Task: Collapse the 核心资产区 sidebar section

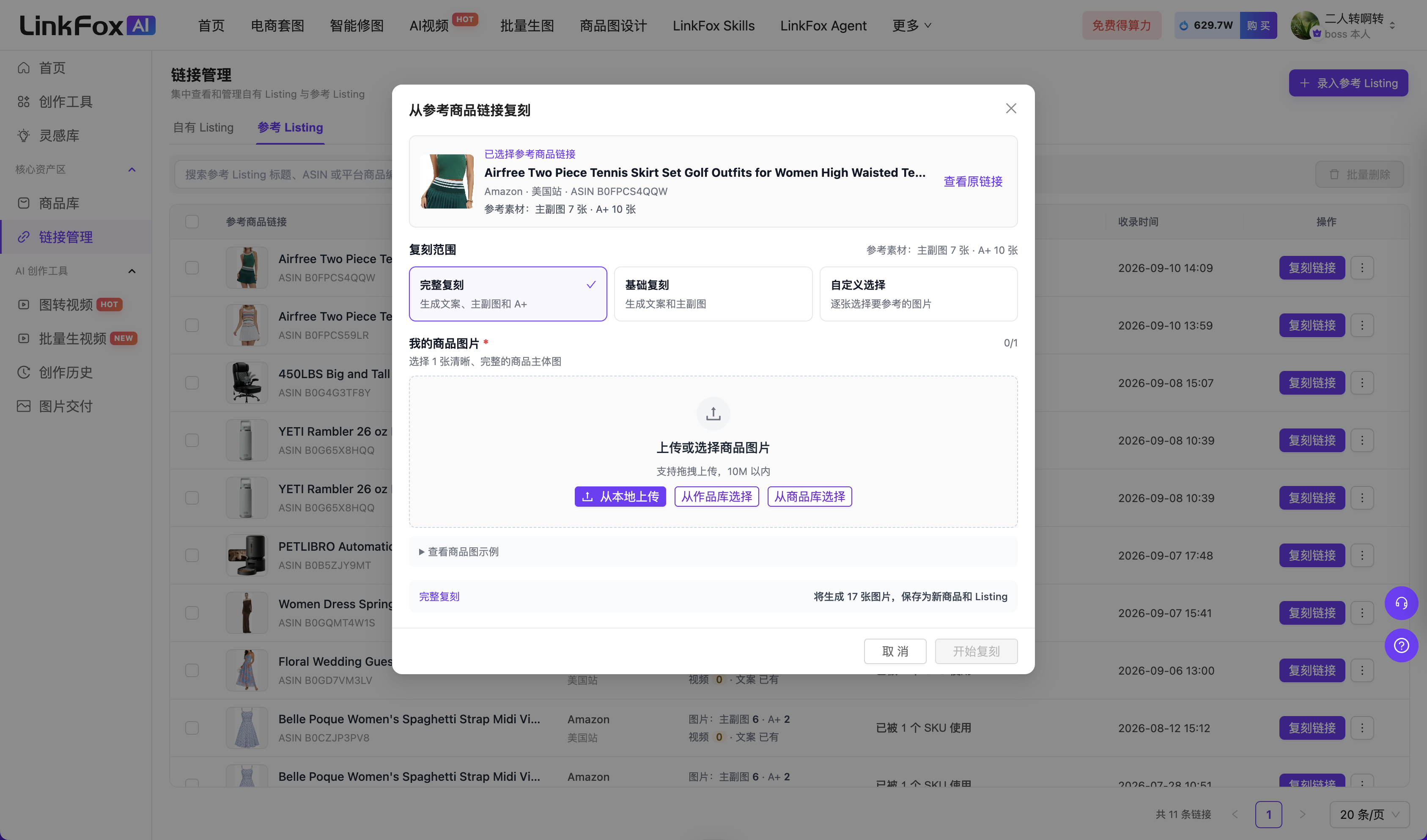Action: (132, 169)
